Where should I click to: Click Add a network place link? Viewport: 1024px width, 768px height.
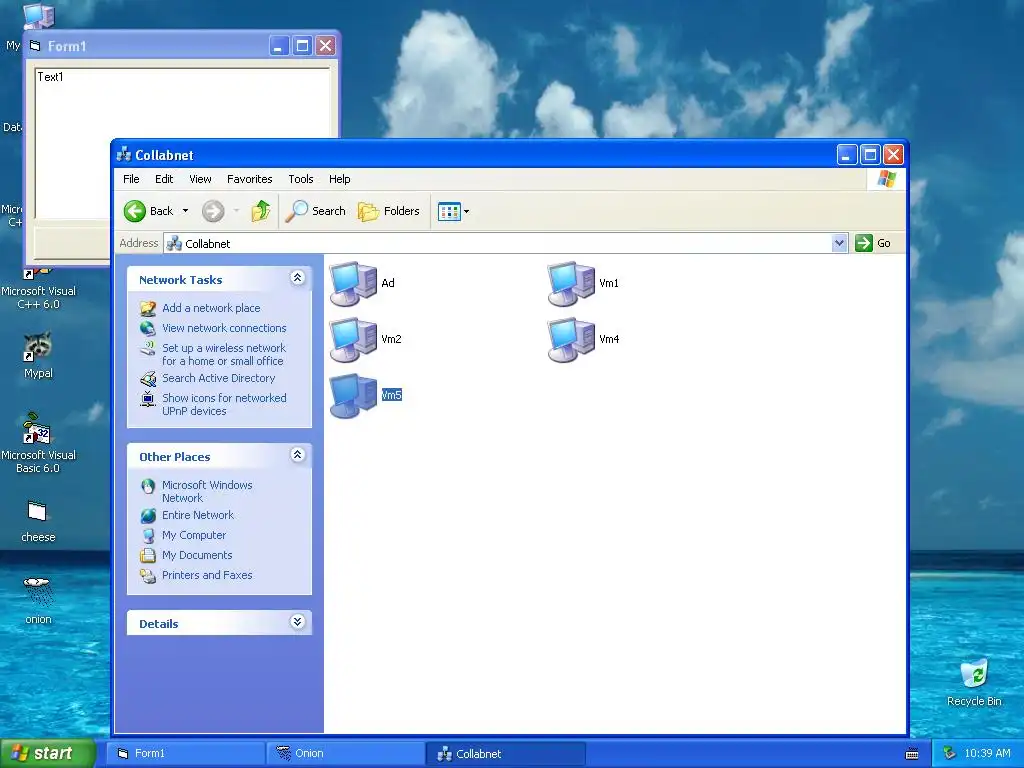pos(211,308)
